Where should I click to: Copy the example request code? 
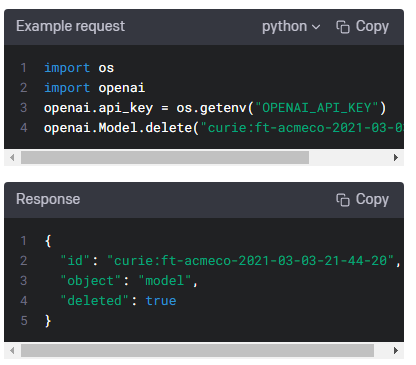[x=362, y=27]
